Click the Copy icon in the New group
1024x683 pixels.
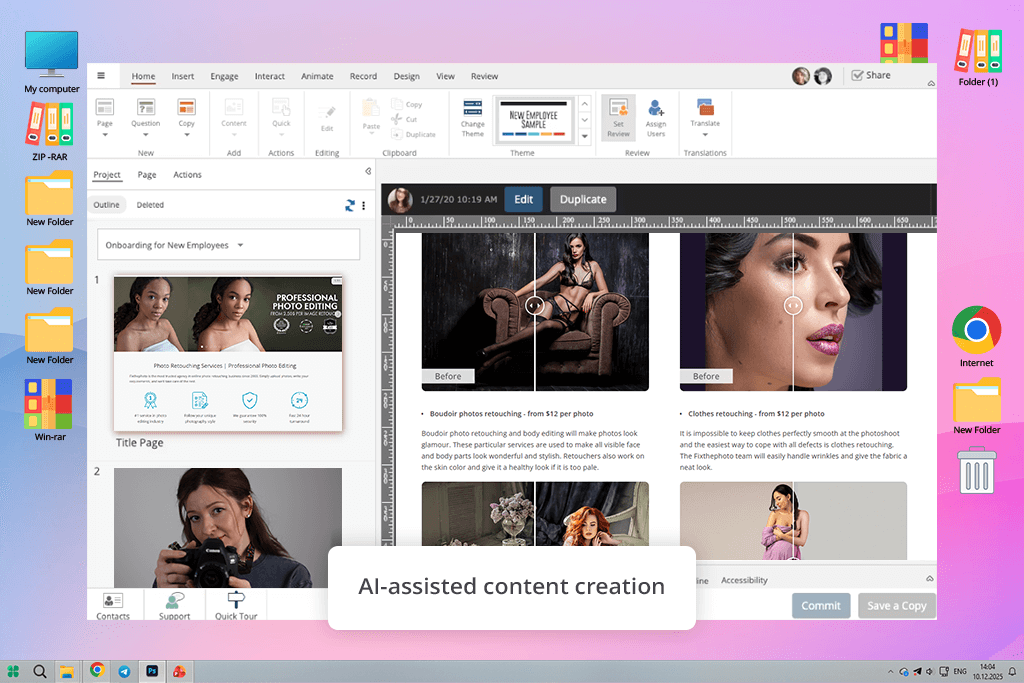tap(186, 107)
